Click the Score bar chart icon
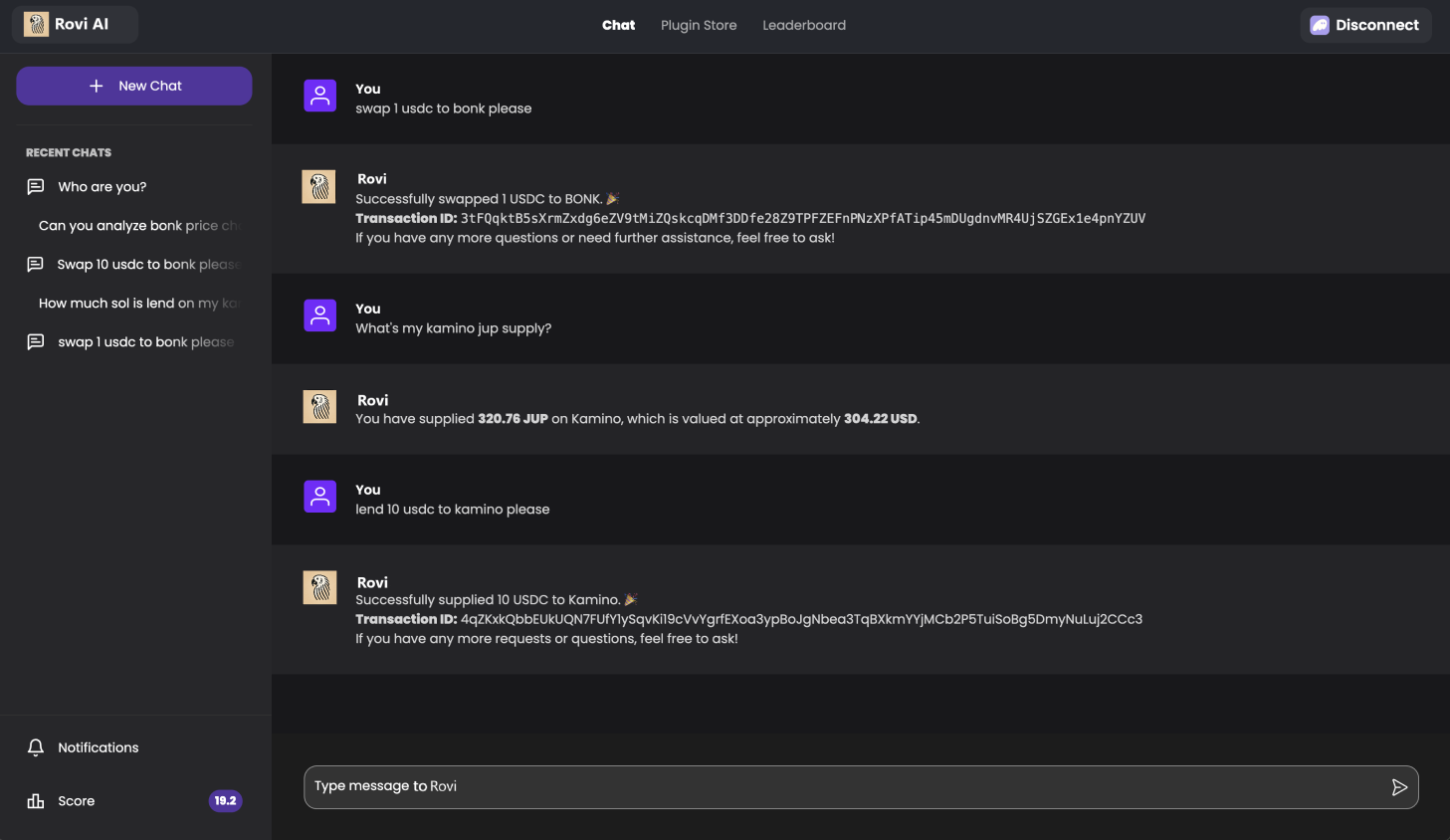Screen dimensions: 1450x840 [36, 801]
